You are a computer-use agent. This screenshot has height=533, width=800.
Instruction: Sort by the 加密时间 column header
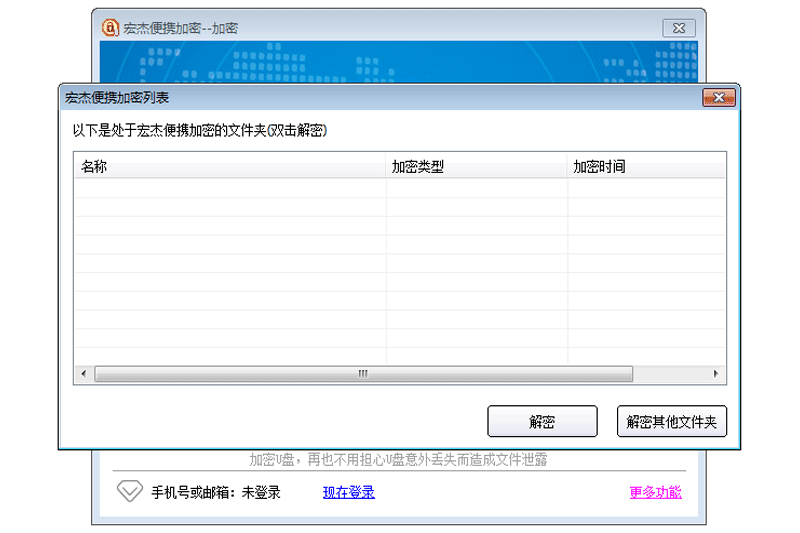pyautogui.click(x=646, y=166)
